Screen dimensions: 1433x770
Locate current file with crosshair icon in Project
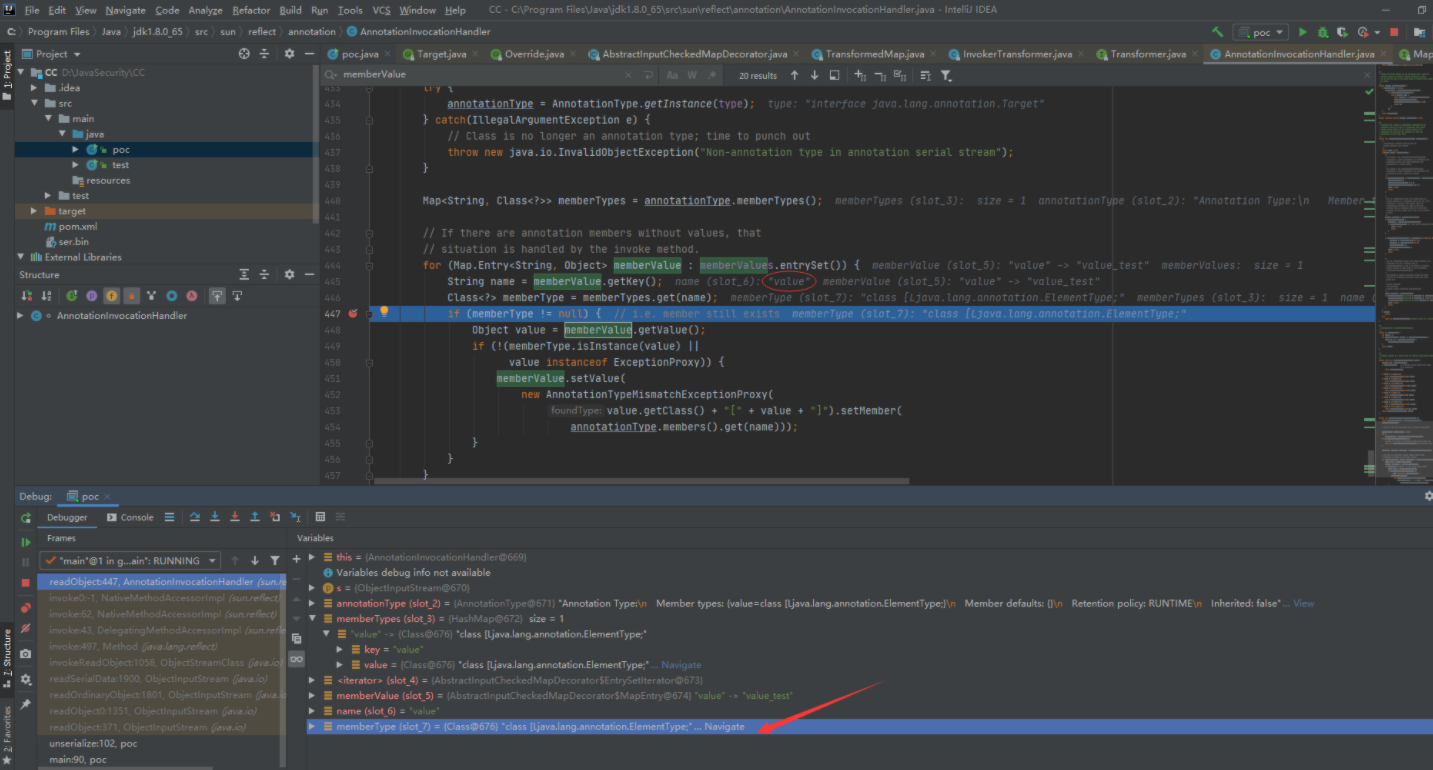[x=244, y=54]
